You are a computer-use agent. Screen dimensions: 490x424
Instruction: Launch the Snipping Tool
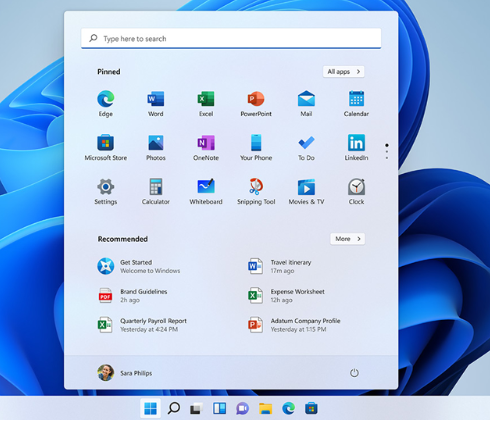point(256,192)
